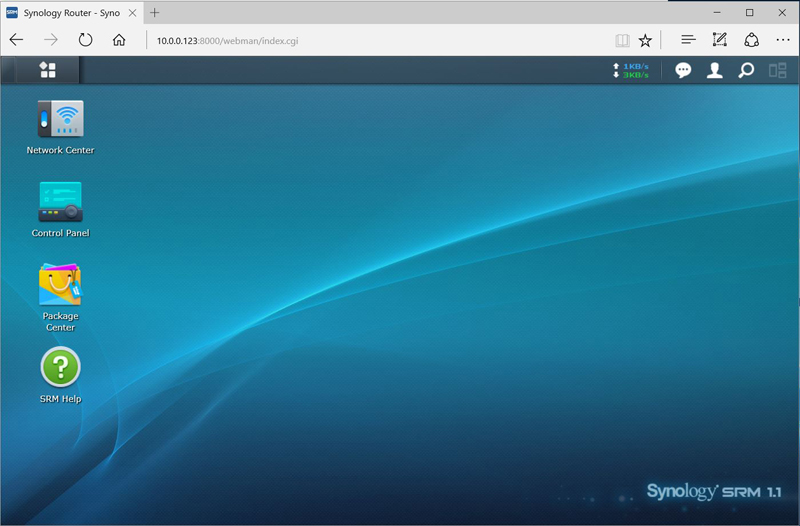Screen dimensions: 800x526
Task: Click the address bar URL field
Action: coord(378,41)
